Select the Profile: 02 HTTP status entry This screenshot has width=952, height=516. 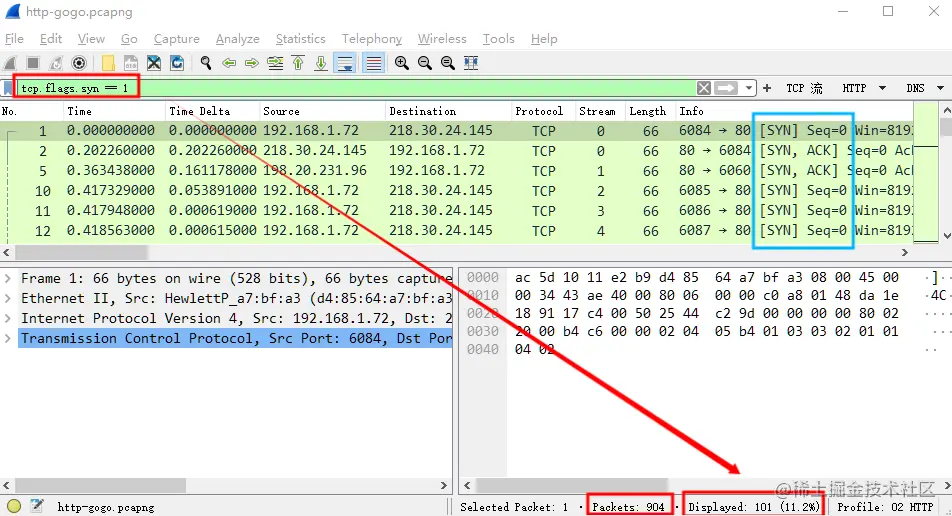pyautogui.click(x=885, y=507)
